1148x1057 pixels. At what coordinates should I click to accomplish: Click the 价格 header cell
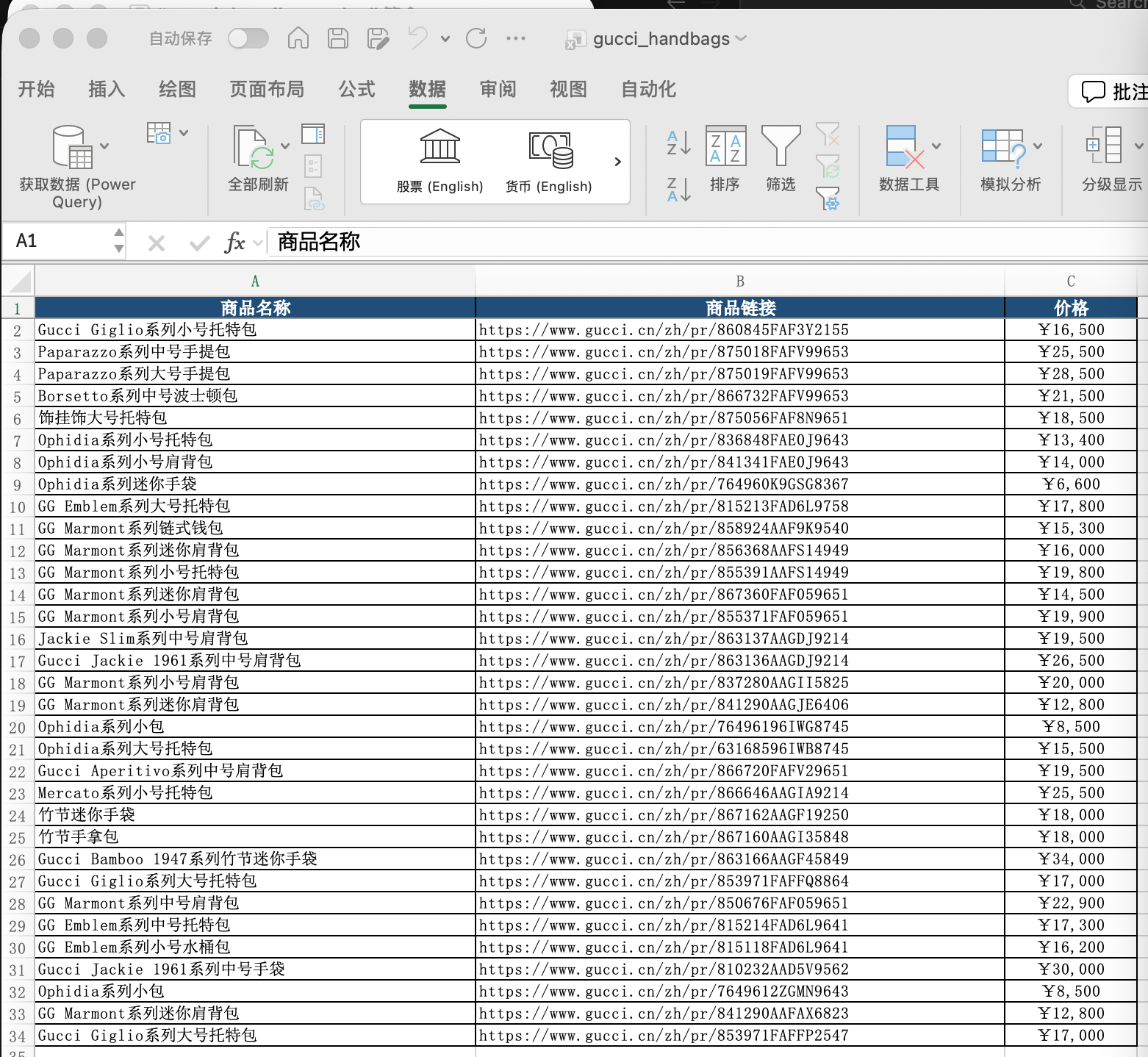(x=1071, y=308)
